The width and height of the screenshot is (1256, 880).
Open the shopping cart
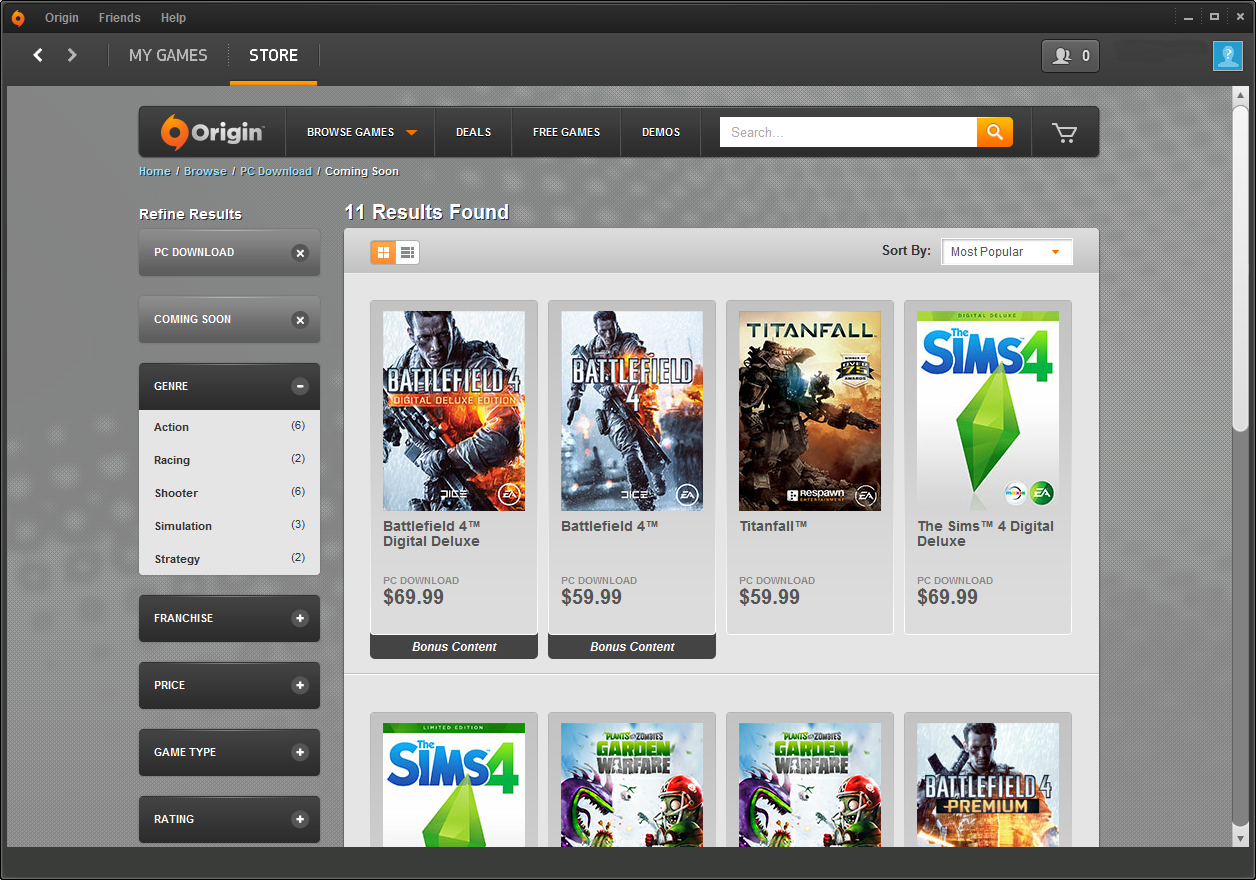point(1064,131)
